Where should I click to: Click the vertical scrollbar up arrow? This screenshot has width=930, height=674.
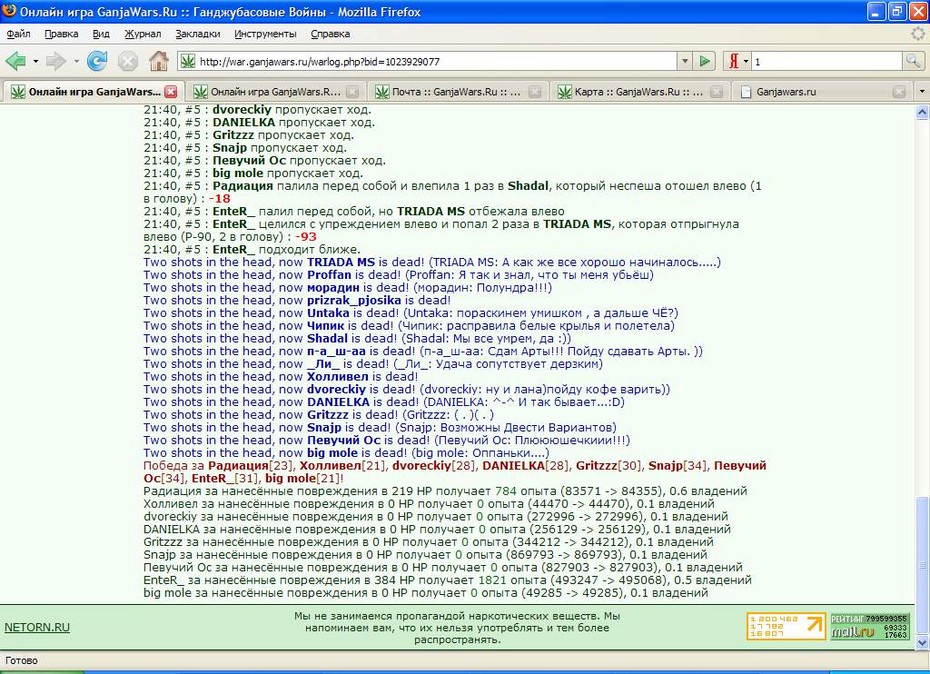922,112
